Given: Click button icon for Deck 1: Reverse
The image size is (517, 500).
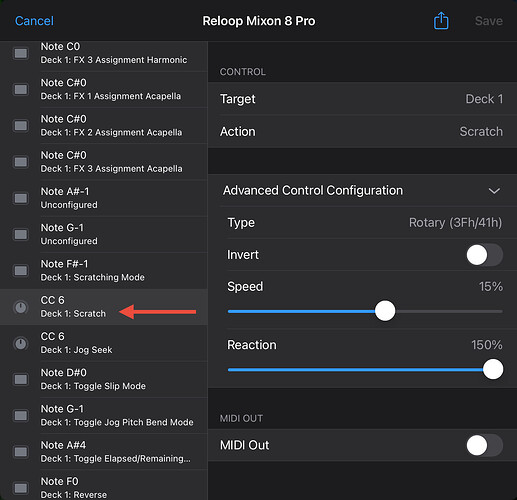Looking at the screenshot, I should tap(21, 488).
